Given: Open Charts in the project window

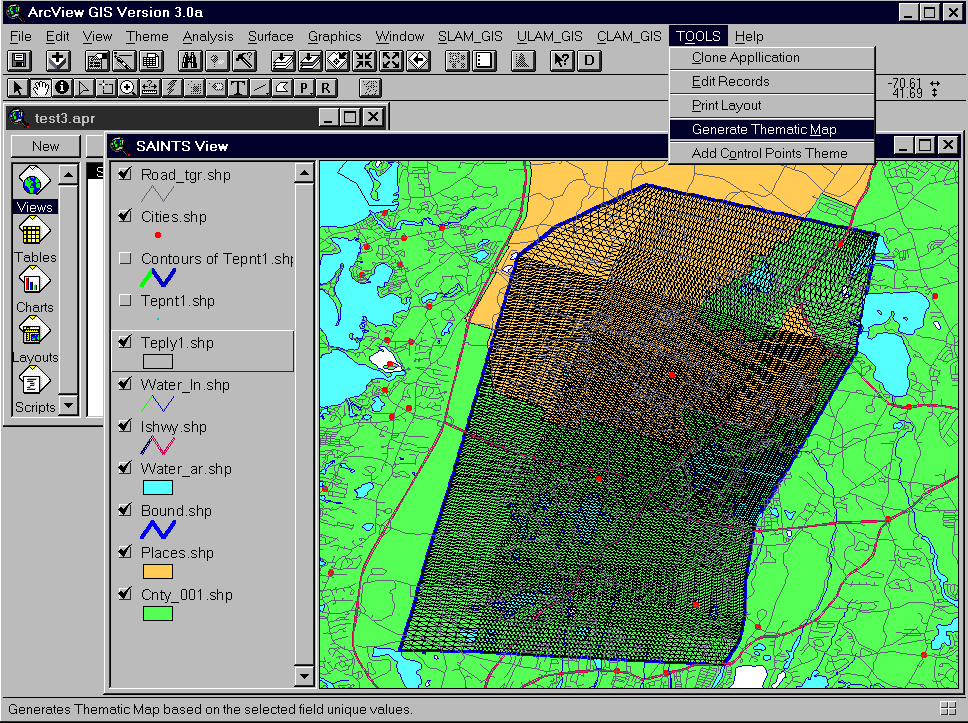Looking at the screenshot, I should click(34, 290).
